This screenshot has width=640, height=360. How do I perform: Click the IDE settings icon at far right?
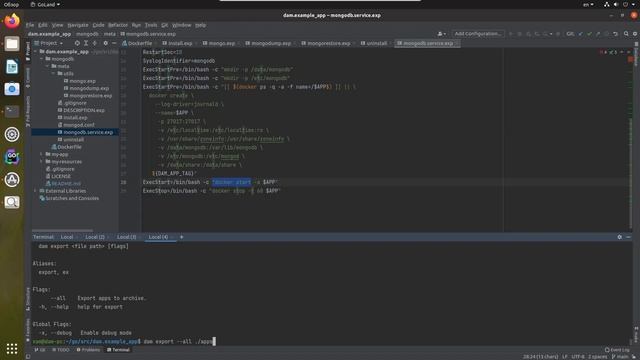click(x=635, y=34)
